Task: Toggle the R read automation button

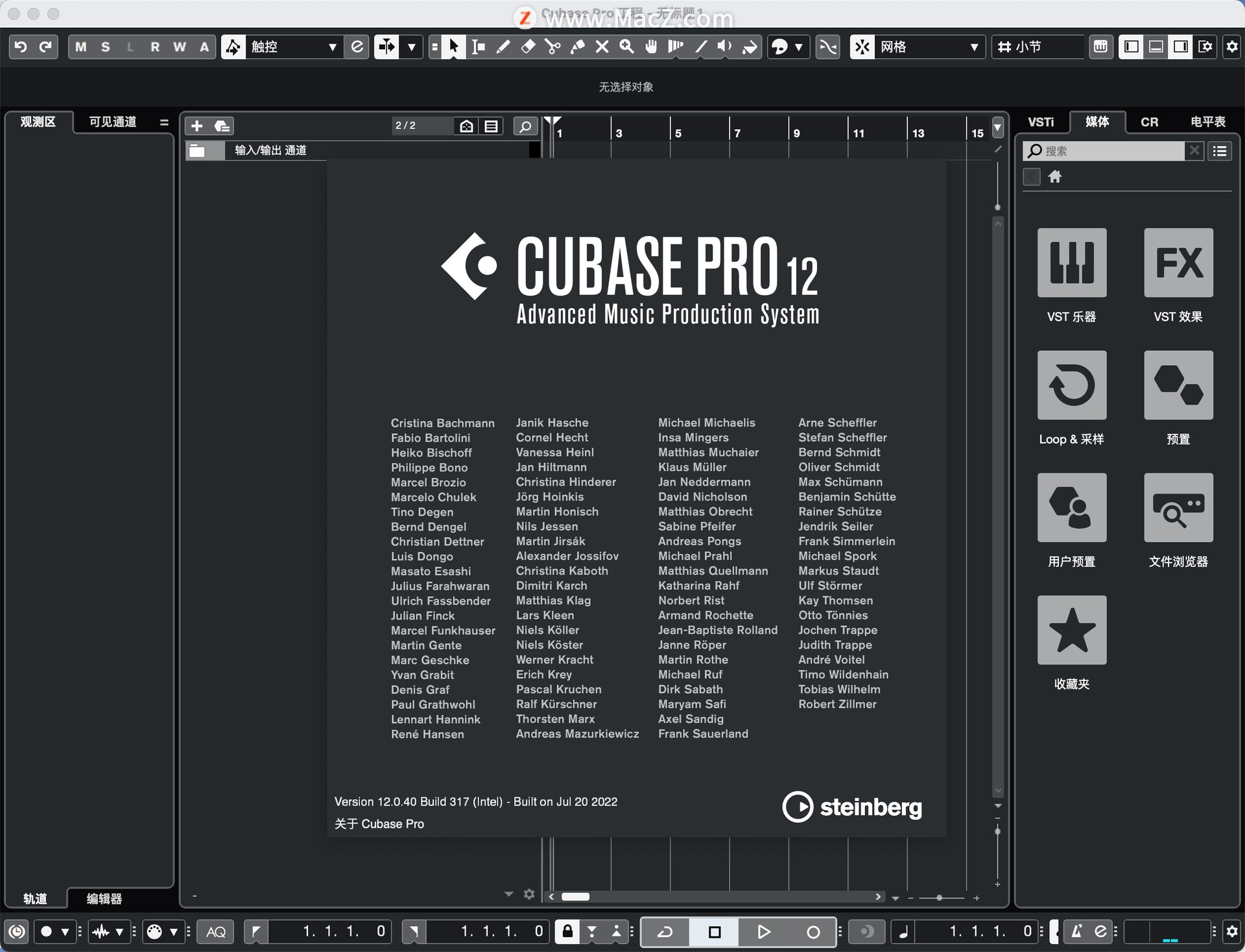Action: tap(155, 47)
